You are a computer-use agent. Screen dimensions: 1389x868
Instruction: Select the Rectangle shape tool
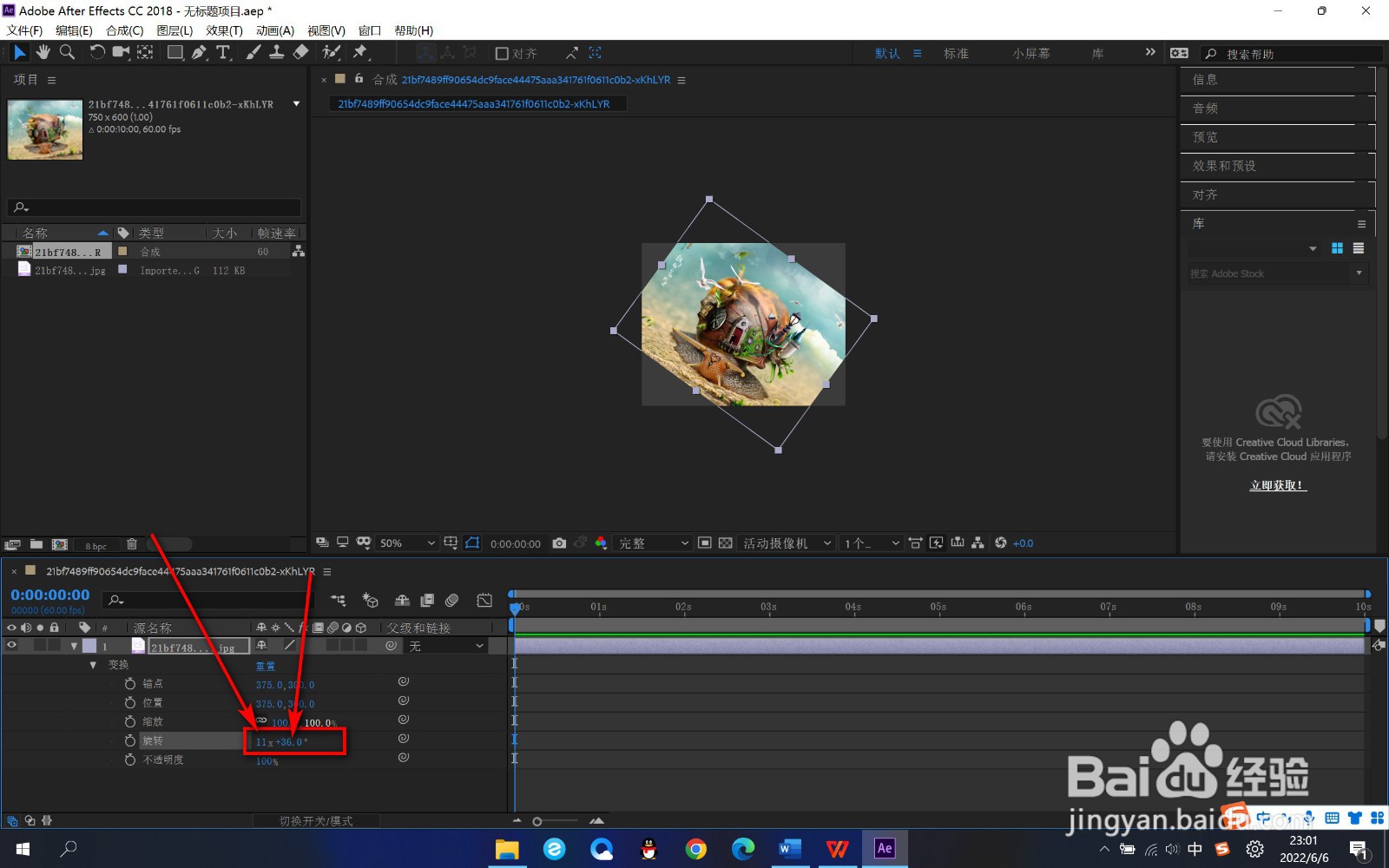(x=175, y=52)
